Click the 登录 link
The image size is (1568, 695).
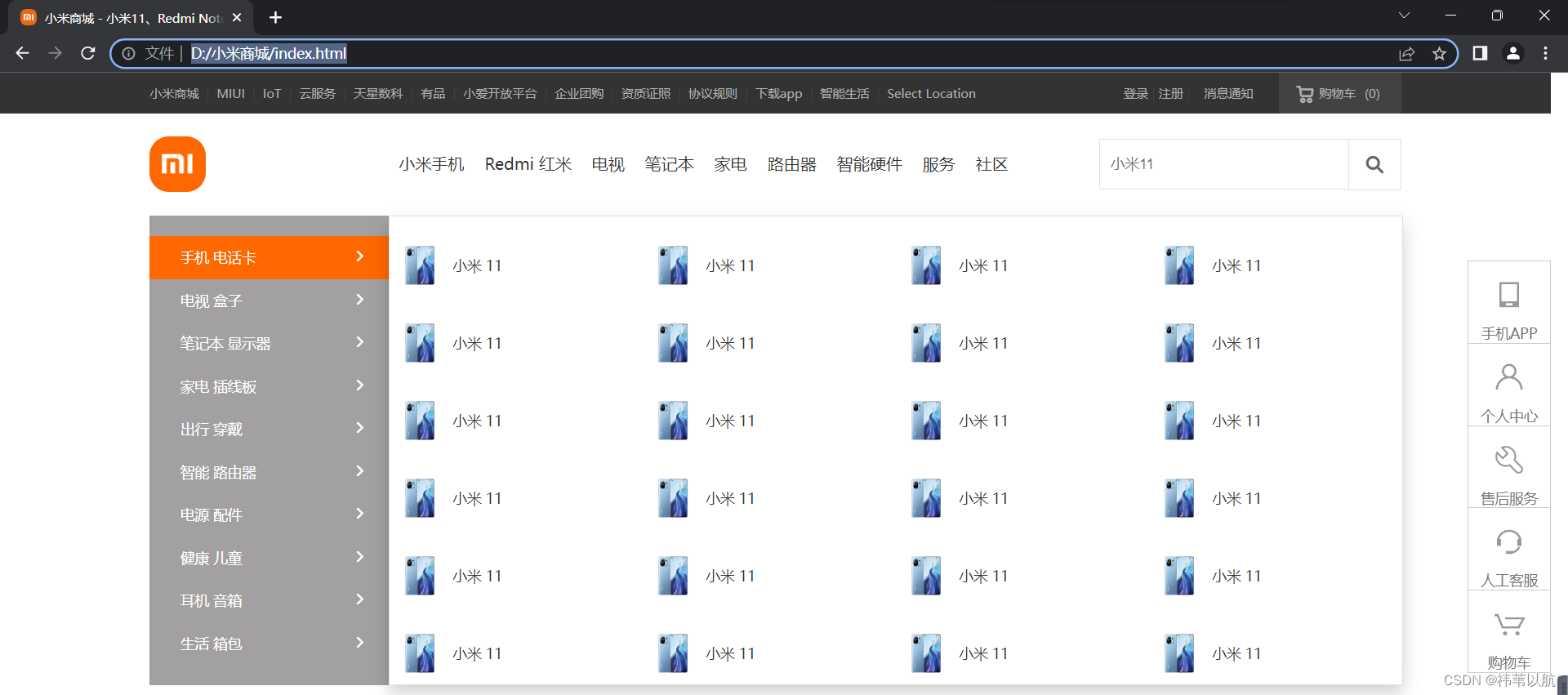[x=1136, y=94]
